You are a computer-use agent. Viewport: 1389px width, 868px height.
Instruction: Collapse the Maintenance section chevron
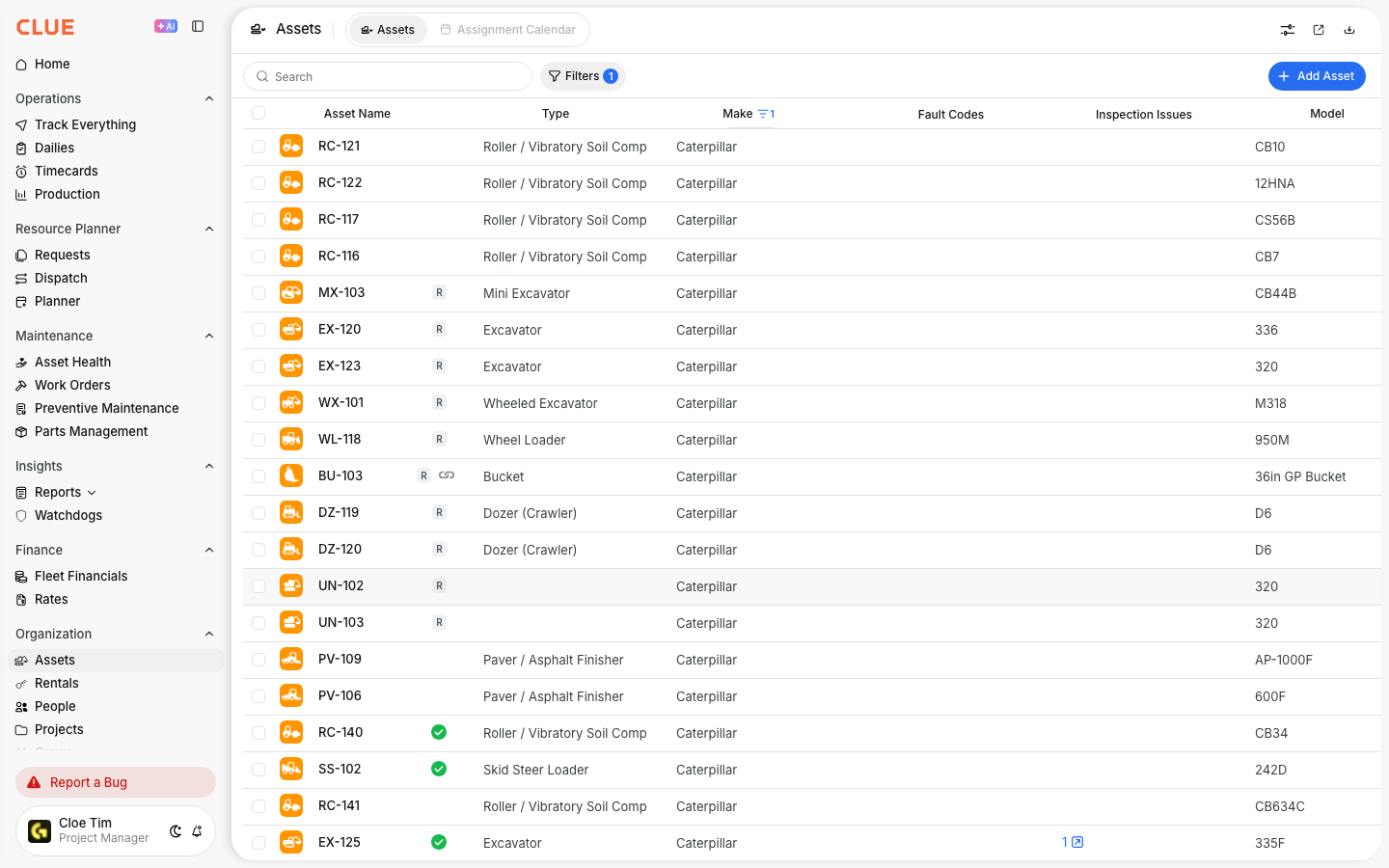[209, 336]
